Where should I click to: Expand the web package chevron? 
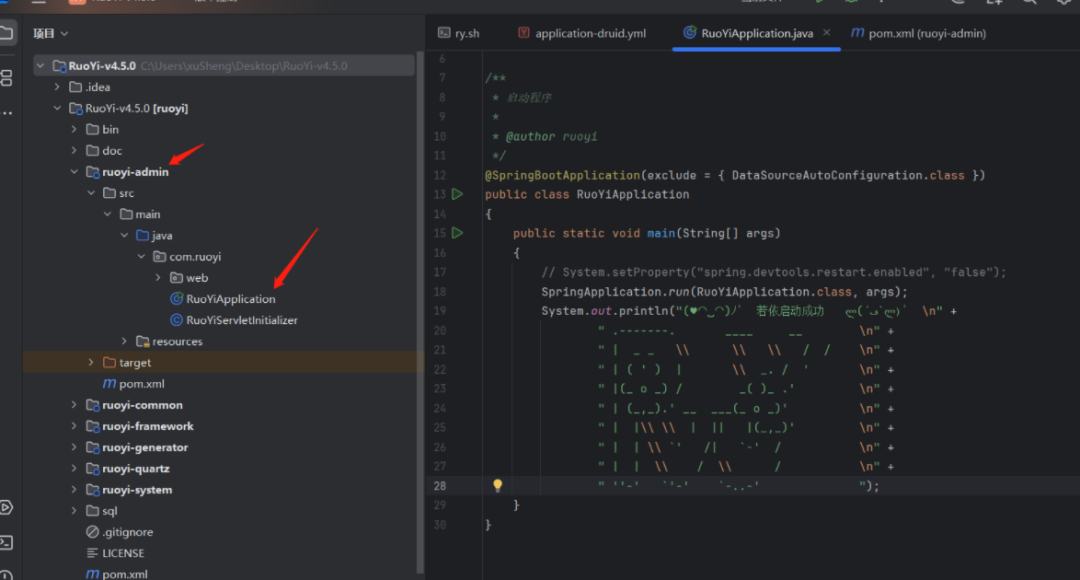click(x=158, y=278)
